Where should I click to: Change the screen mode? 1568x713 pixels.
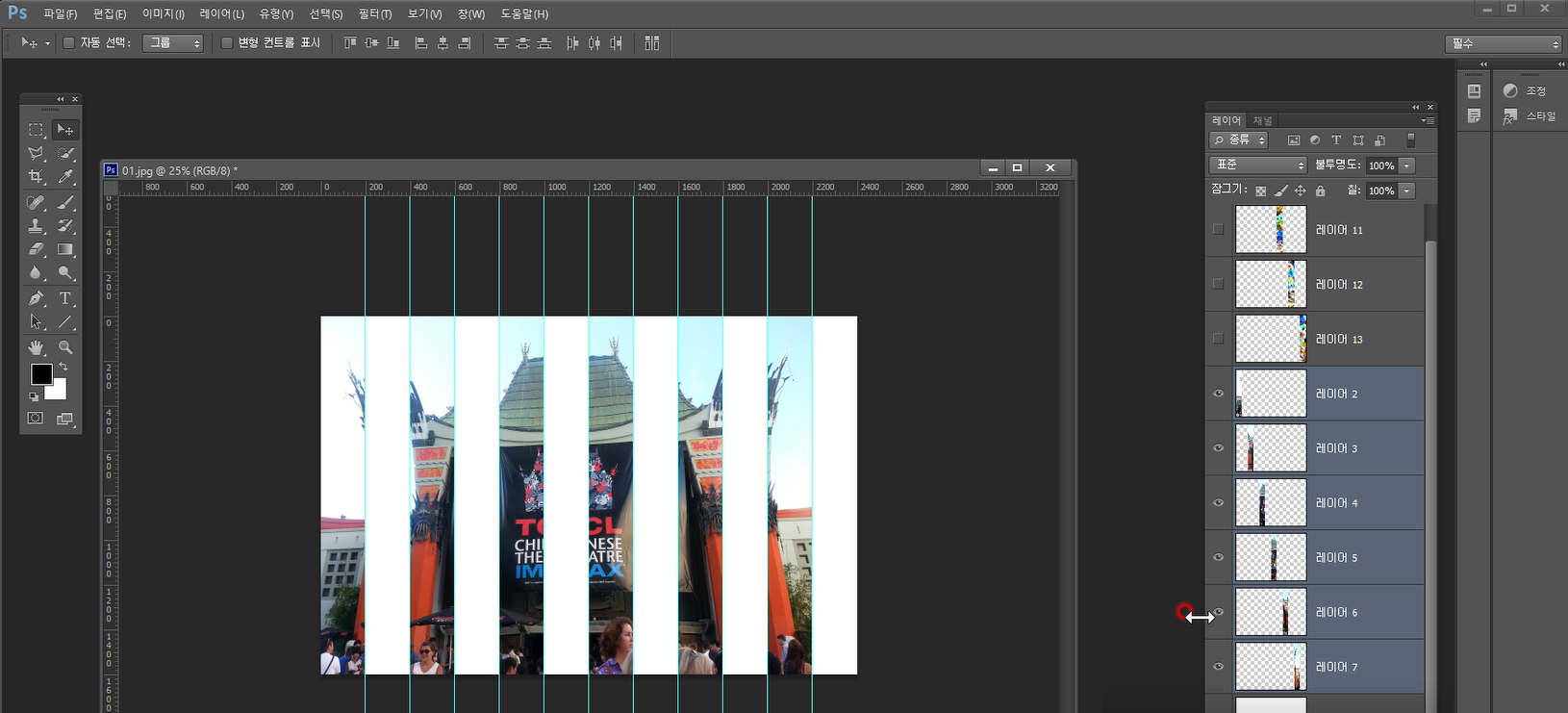click(65, 419)
